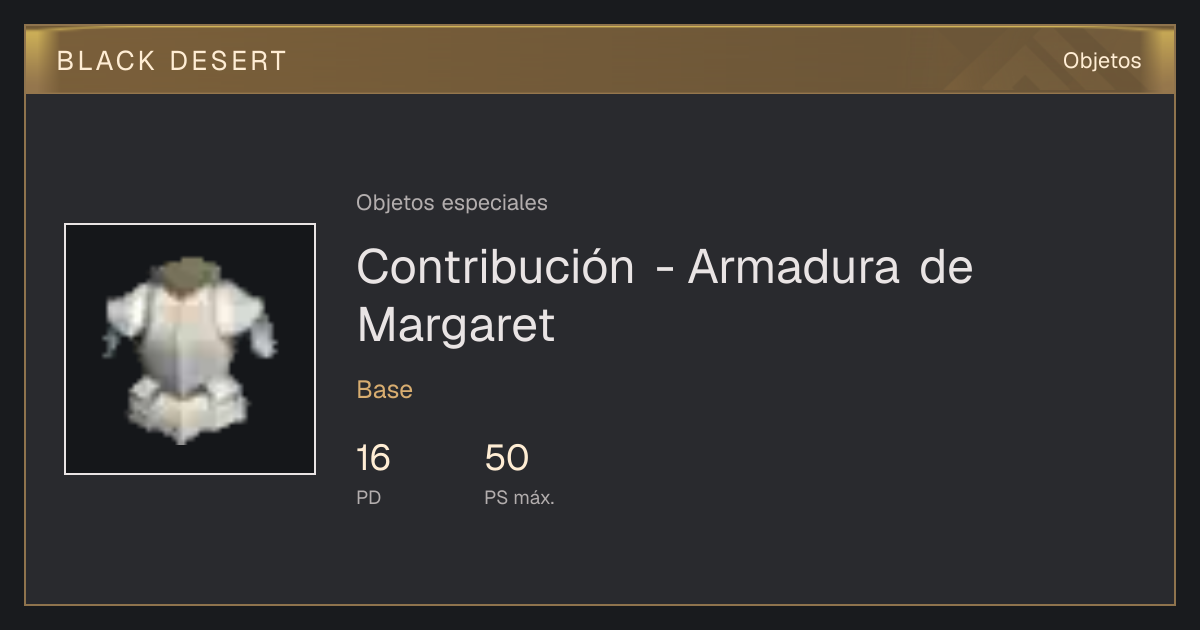1200x630 pixels.
Task: Open the Objetos link in header
Action: [1102, 61]
